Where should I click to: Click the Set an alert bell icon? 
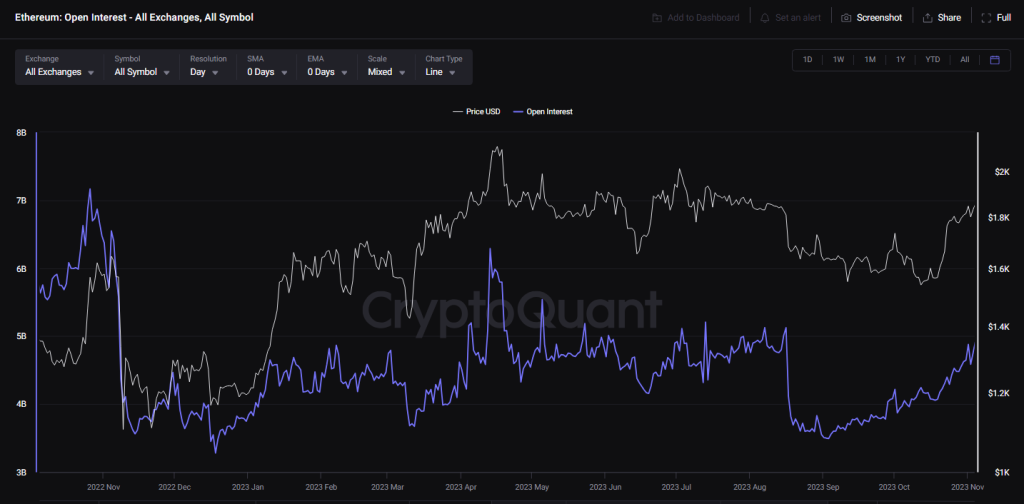(x=765, y=18)
